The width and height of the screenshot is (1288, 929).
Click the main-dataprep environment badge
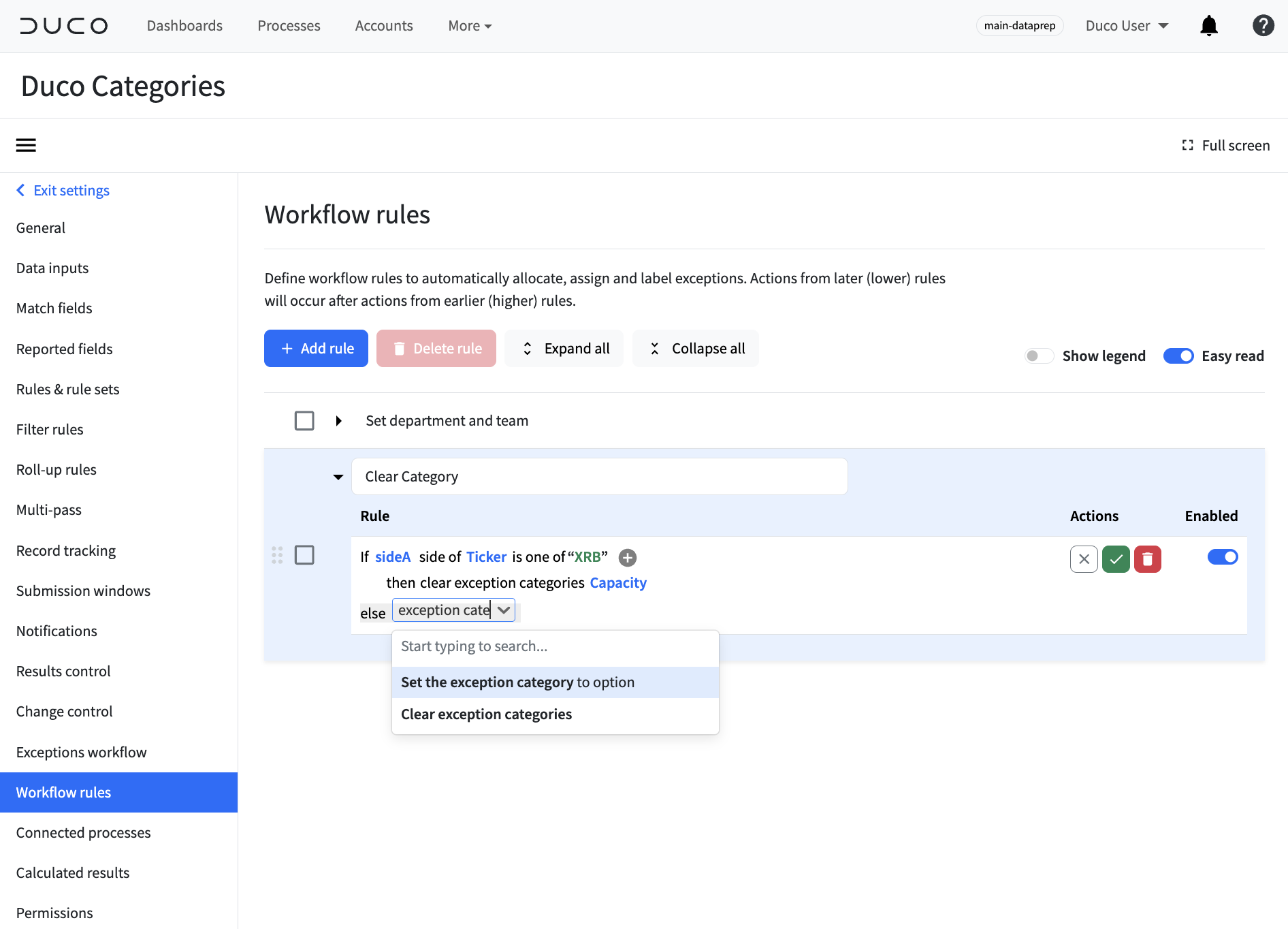coord(1019,26)
